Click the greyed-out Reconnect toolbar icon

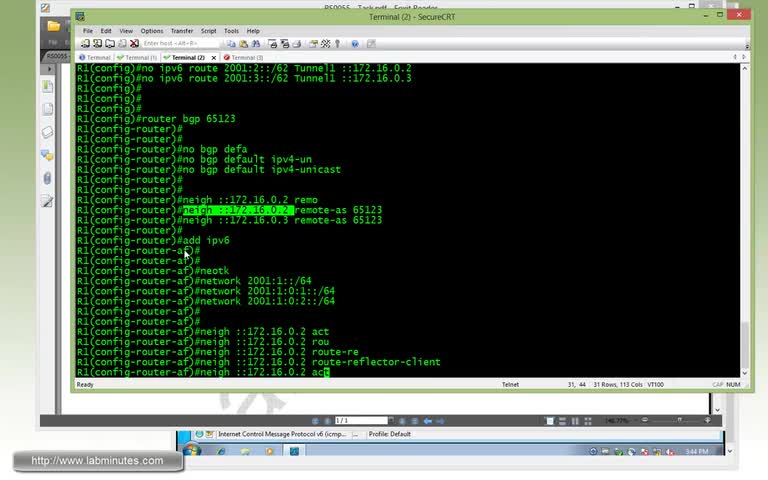coord(122,44)
